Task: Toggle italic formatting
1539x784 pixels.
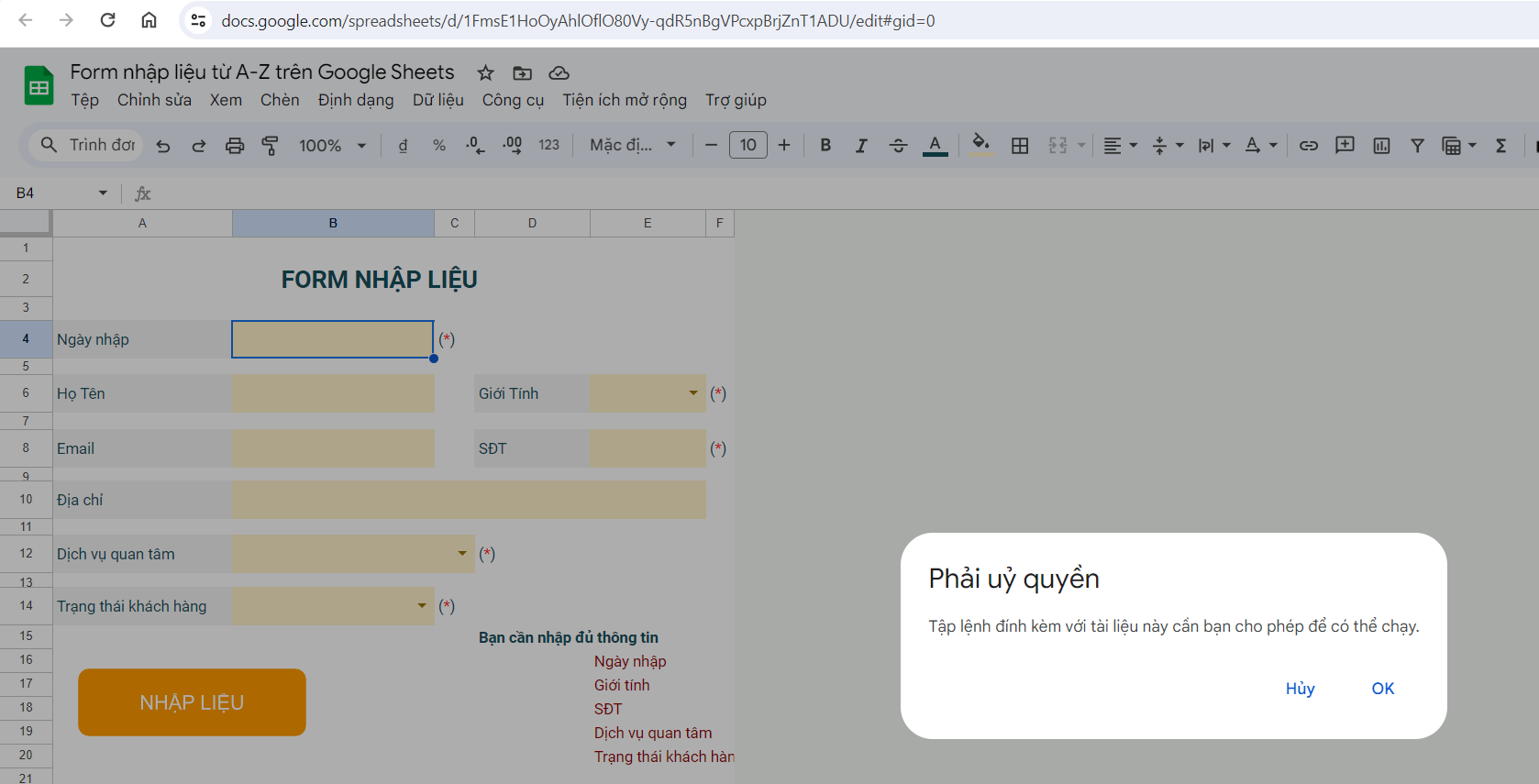Action: point(861,146)
